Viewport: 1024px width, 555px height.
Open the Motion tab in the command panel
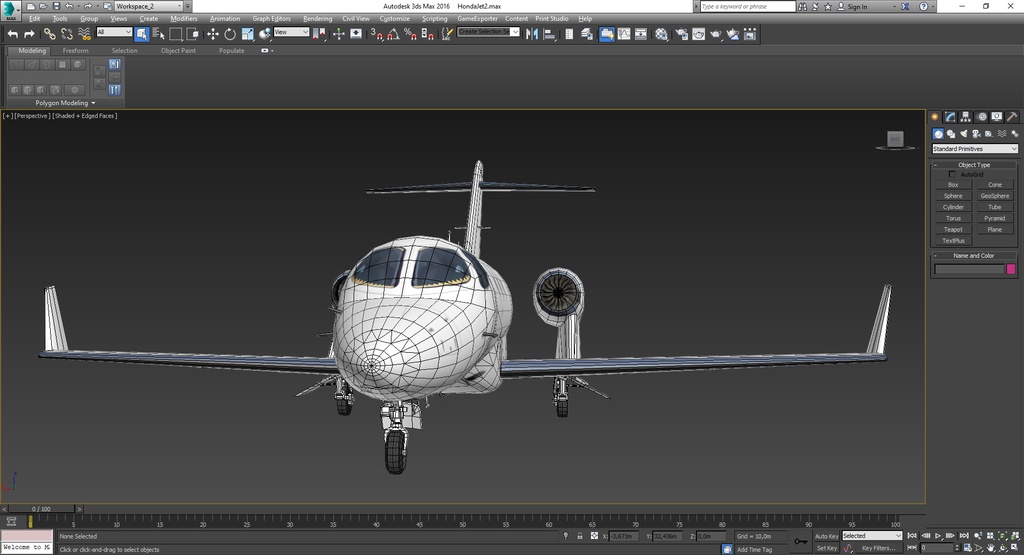coord(982,117)
